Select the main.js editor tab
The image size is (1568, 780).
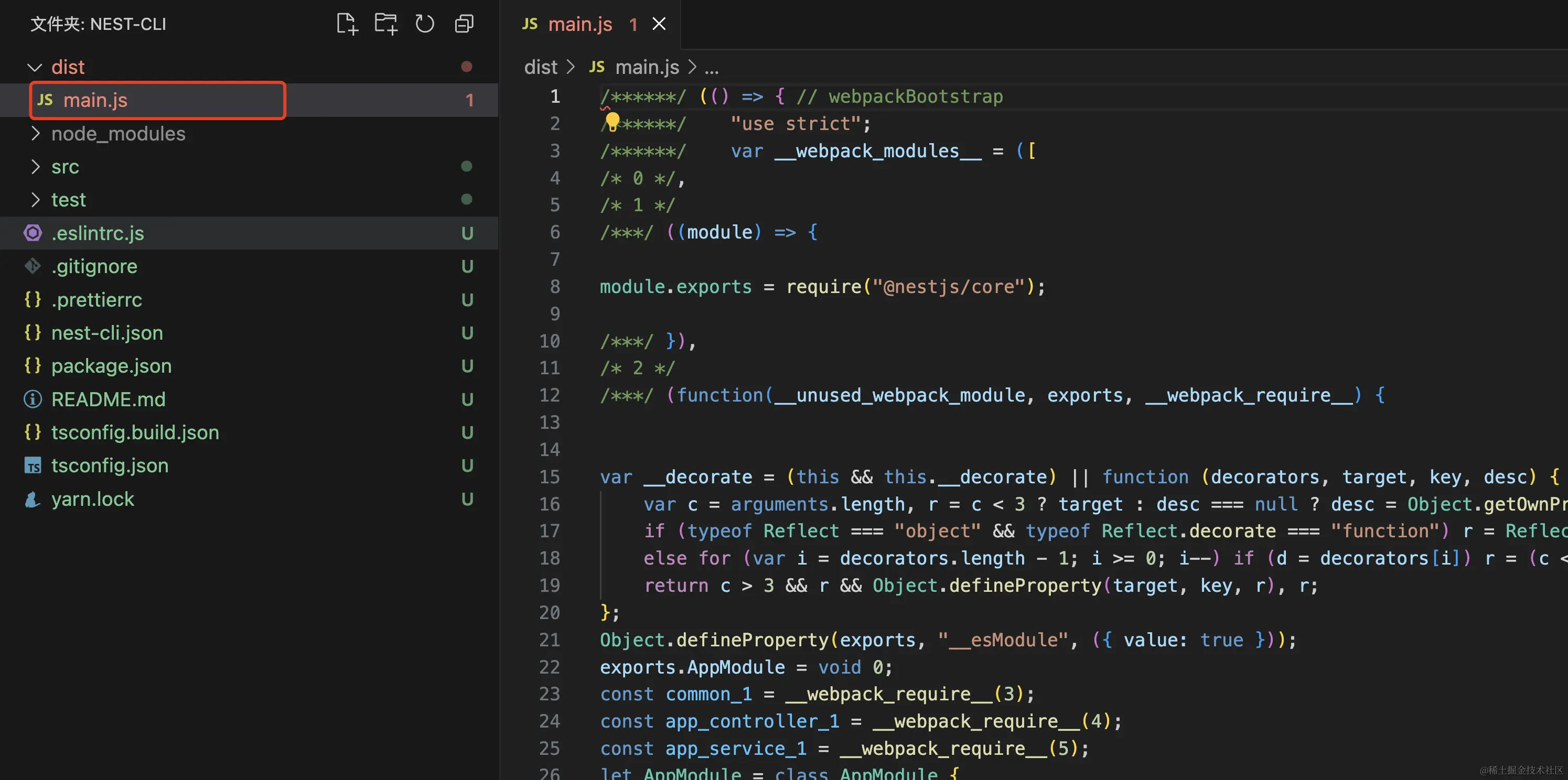[x=589, y=24]
